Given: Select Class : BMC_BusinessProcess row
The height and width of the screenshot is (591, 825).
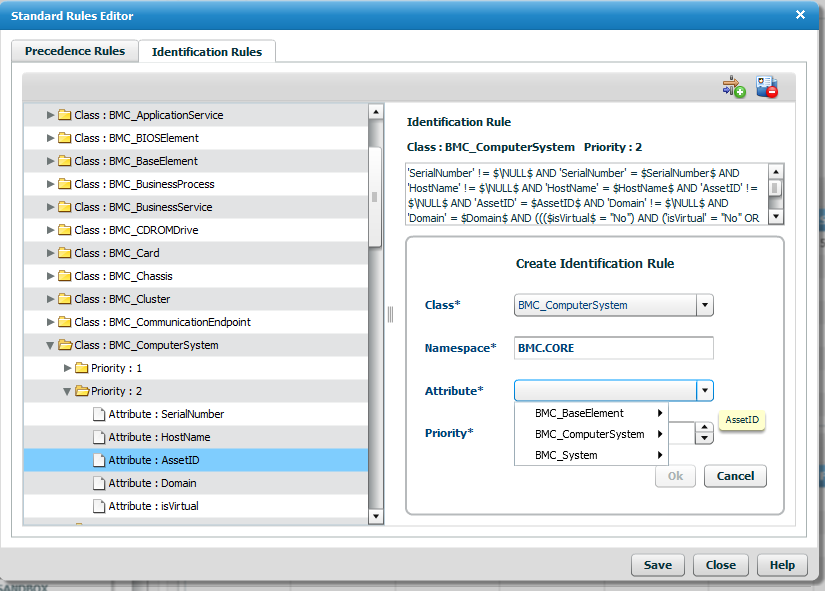Looking at the screenshot, I should click(196, 184).
